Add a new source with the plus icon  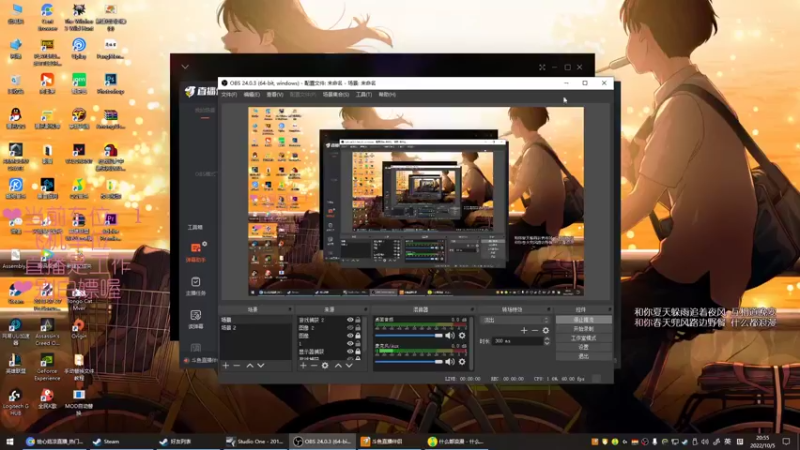click(x=303, y=365)
